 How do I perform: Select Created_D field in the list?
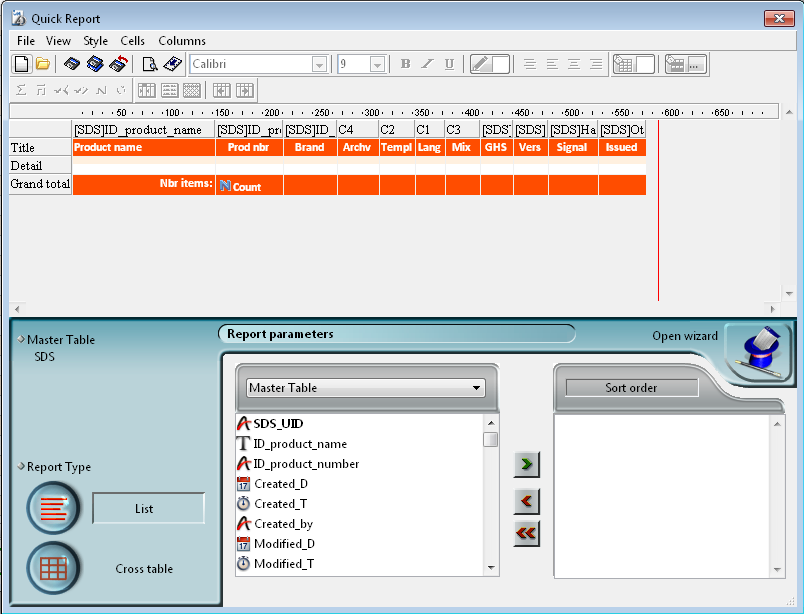click(x=359, y=484)
